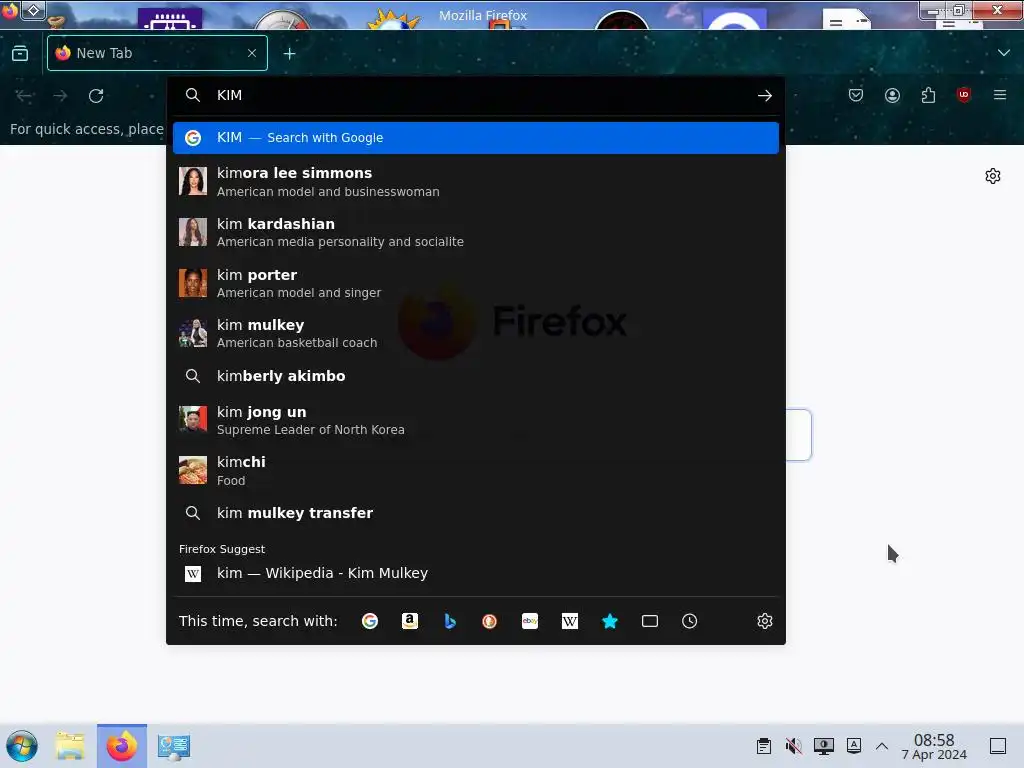Open Firefox View icon left of tabs

tap(20, 53)
